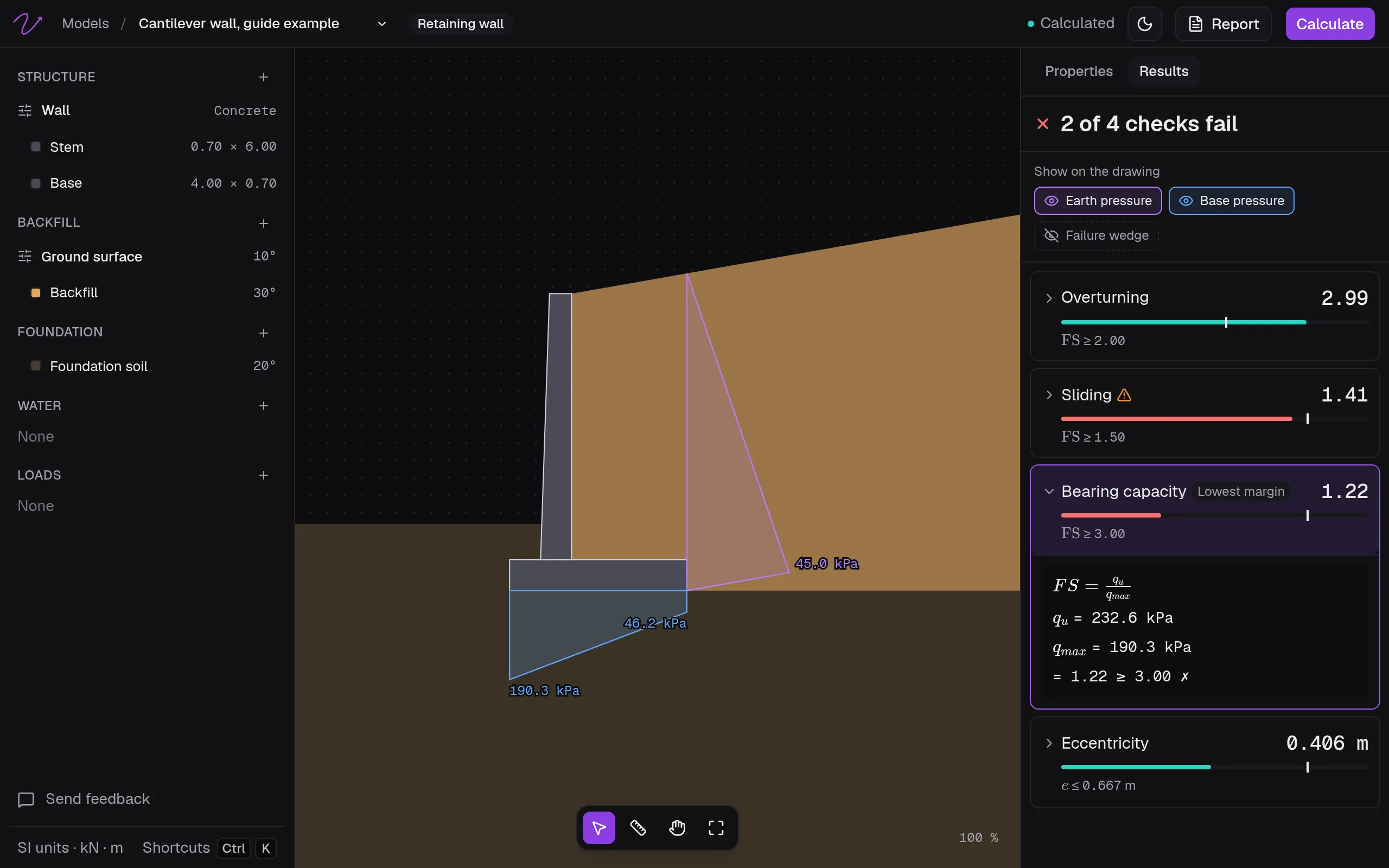Image resolution: width=1389 pixels, height=868 pixels.
Task: Select the Base row 4.00 × 0.70
Action: pos(147,183)
